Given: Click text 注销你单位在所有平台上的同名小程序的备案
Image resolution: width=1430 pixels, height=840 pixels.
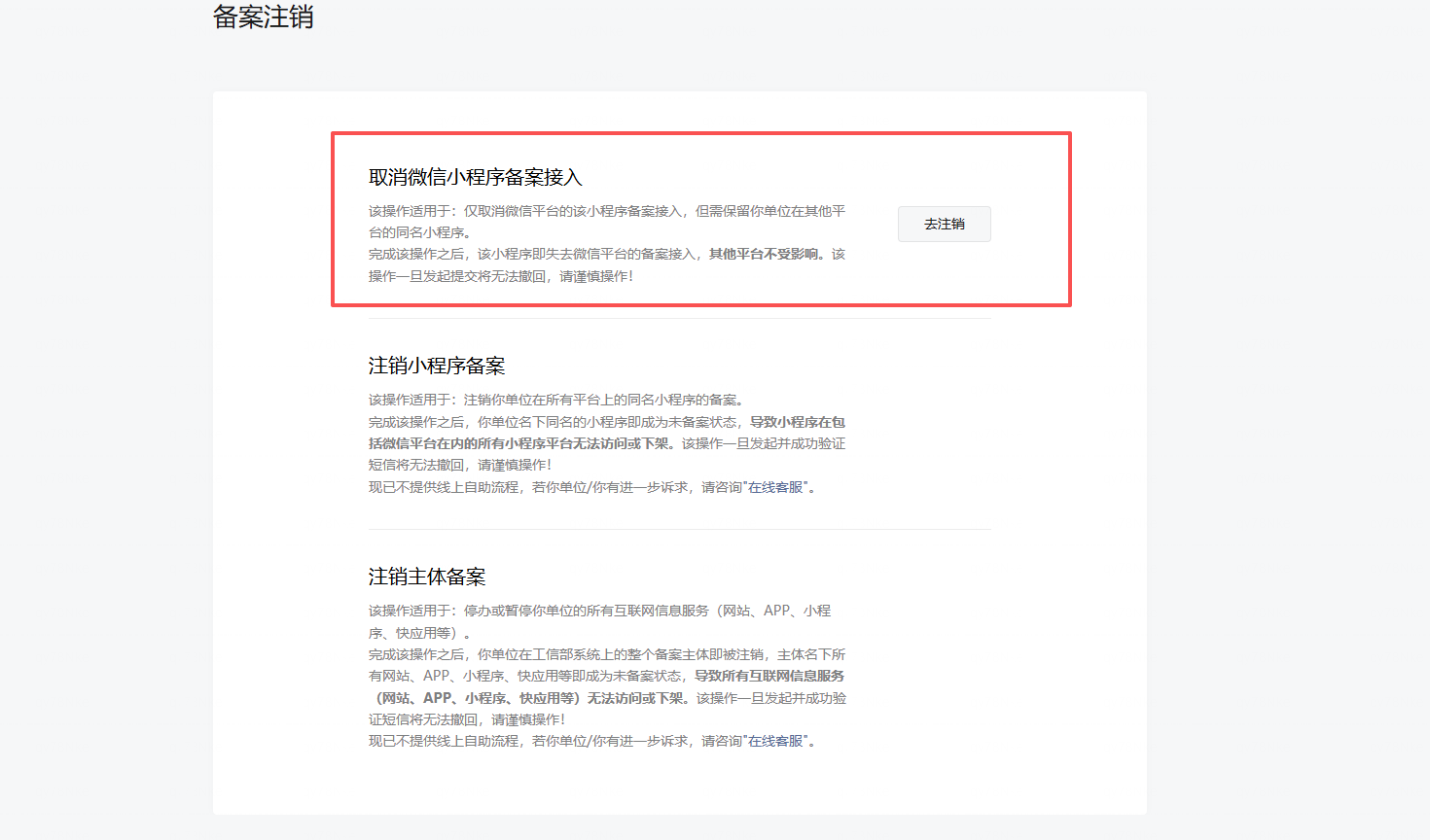Looking at the screenshot, I should click(600, 400).
